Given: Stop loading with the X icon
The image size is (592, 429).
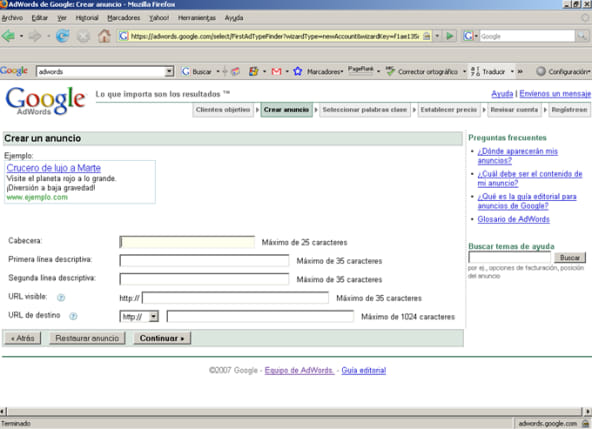Looking at the screenshot, I should [83, 37].
